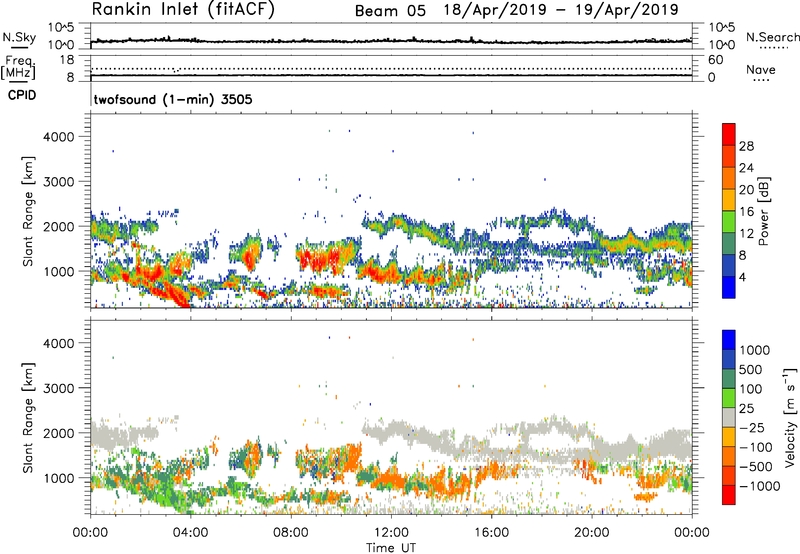Click the '12:00' time axis tick label
The width and height of the screenshot is (800, 554).
click(x=391, y=533)
